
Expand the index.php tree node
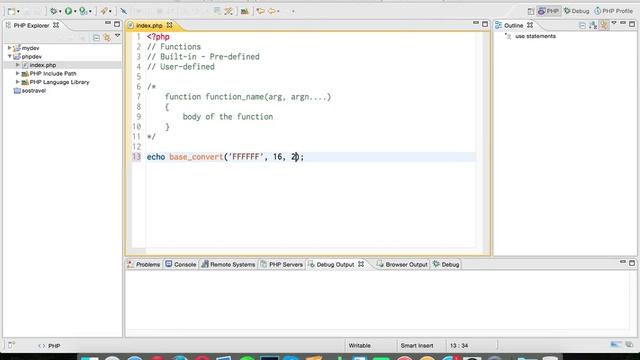18,65
